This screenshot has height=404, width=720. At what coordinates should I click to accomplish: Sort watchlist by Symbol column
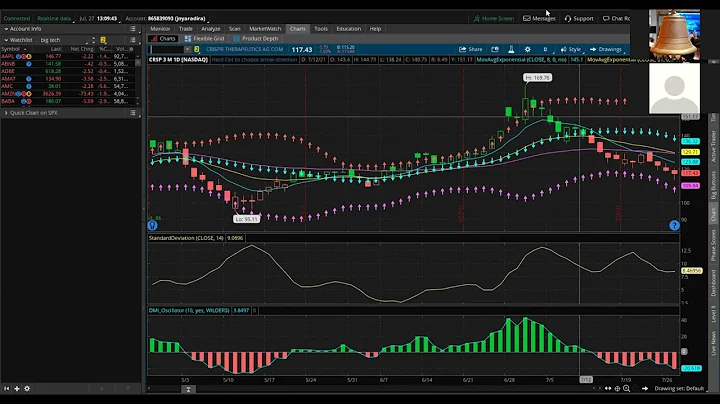point(13,49)
